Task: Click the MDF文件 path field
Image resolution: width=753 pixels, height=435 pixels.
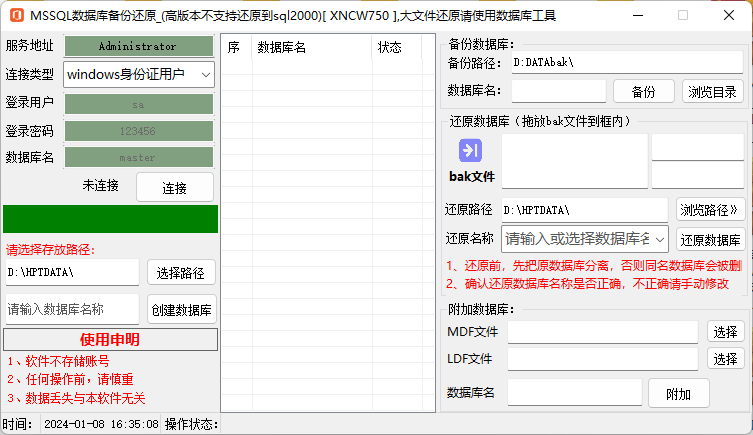Action: (603, 332)
